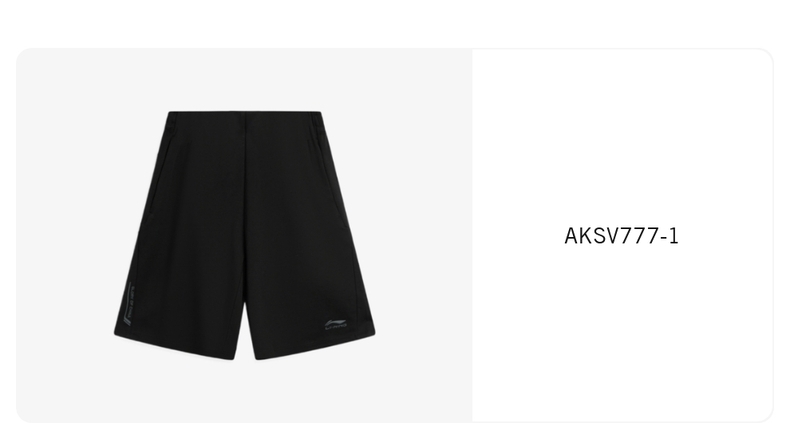
Task: Click the empty area above the product card
Action: pos(395,23)
